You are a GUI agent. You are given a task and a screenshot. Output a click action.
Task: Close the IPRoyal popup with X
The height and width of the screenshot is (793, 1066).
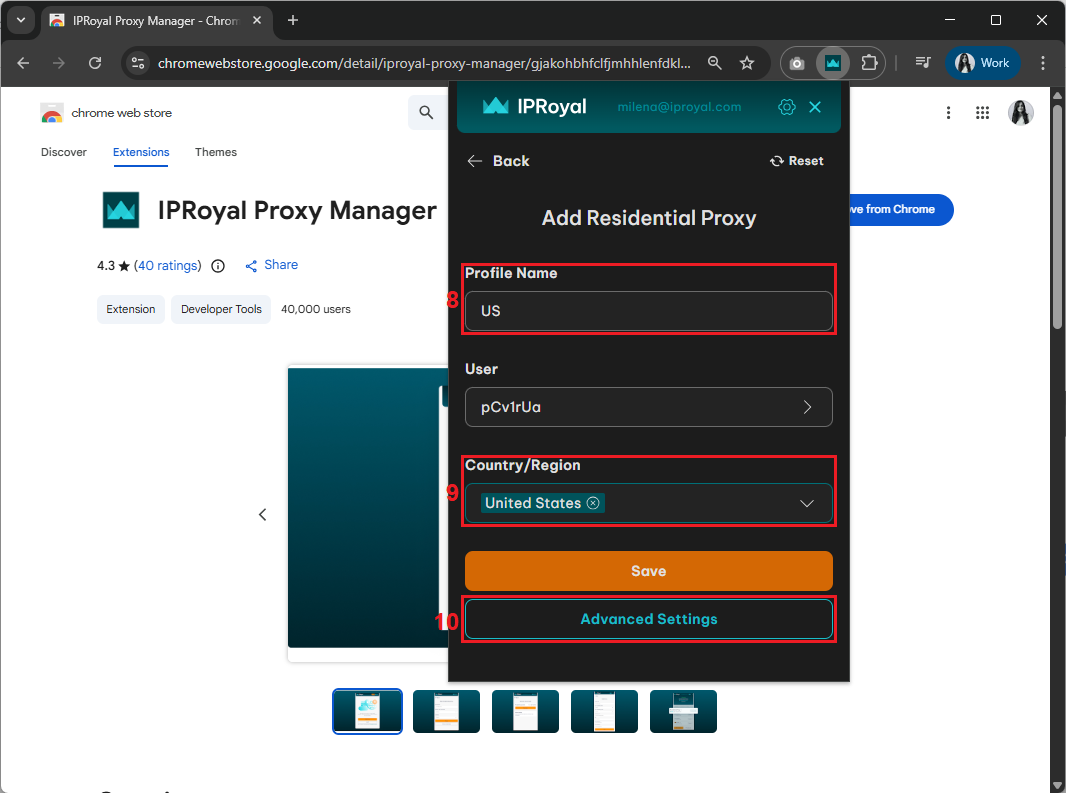(815, 107)
